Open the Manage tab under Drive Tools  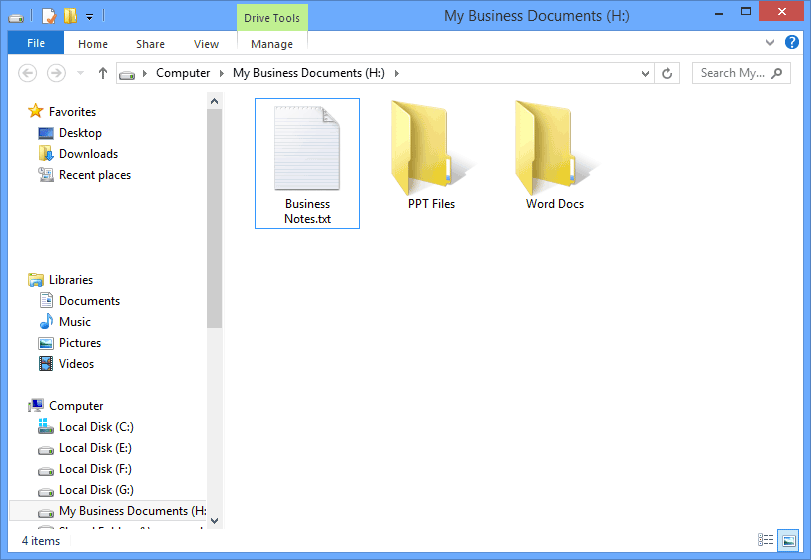[x=272, y=44]
